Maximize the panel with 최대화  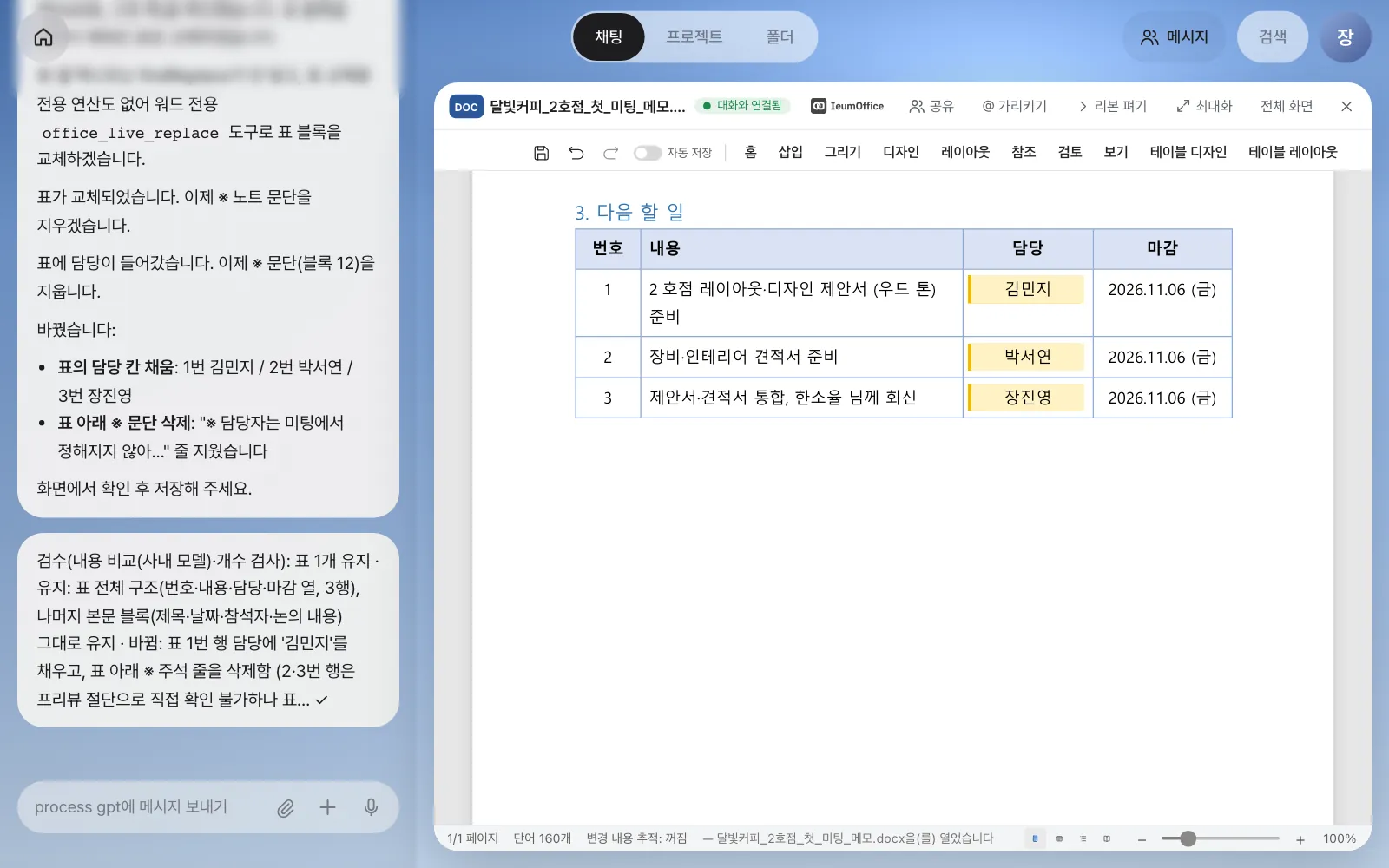point(1204,106)
